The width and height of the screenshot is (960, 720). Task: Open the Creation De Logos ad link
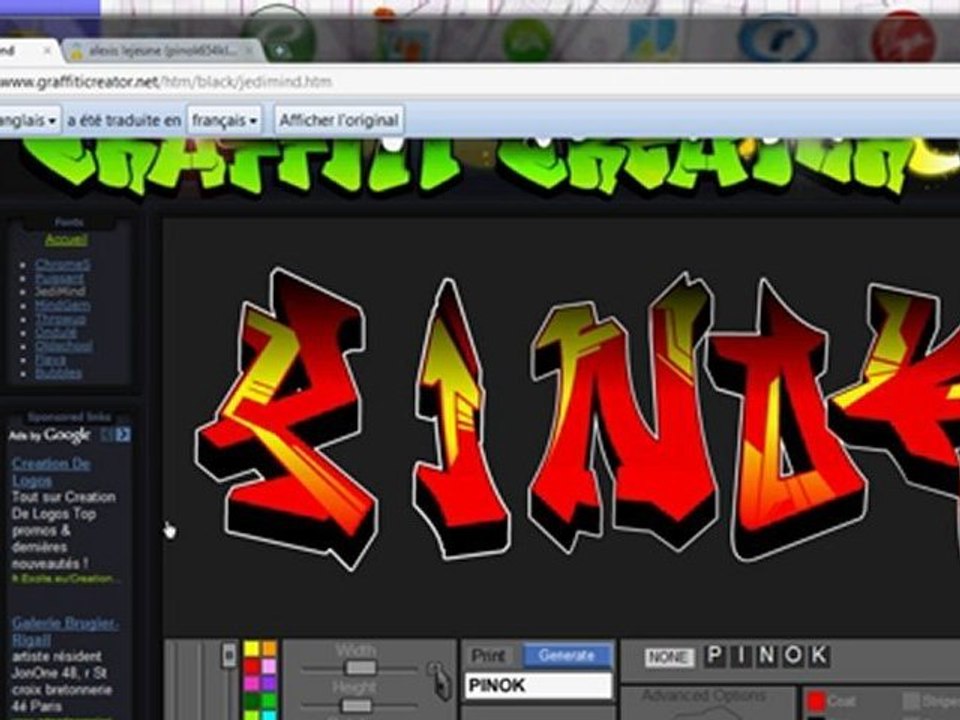(x=51, y=472)
